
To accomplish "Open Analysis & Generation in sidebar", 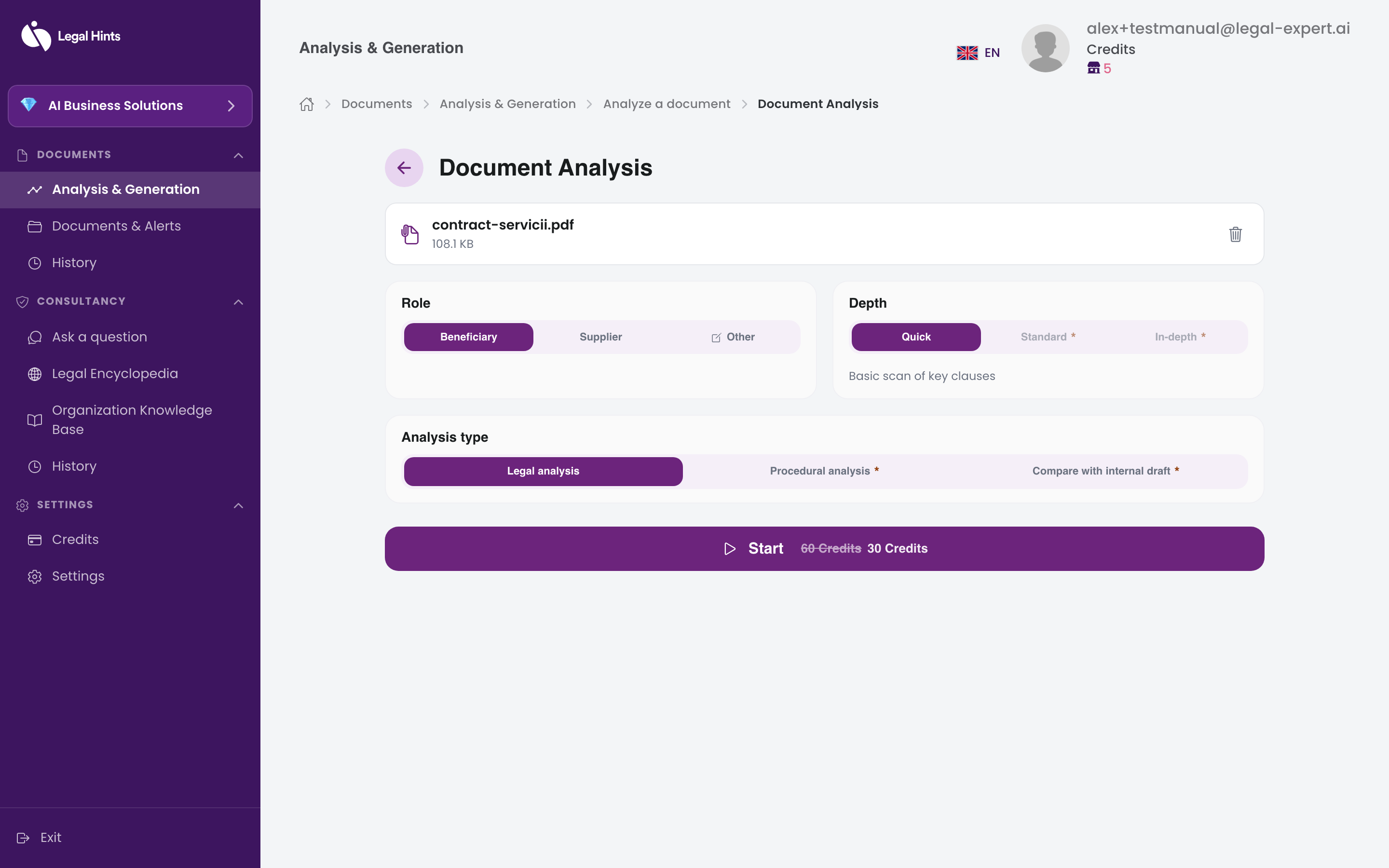I will coord(130,190).
